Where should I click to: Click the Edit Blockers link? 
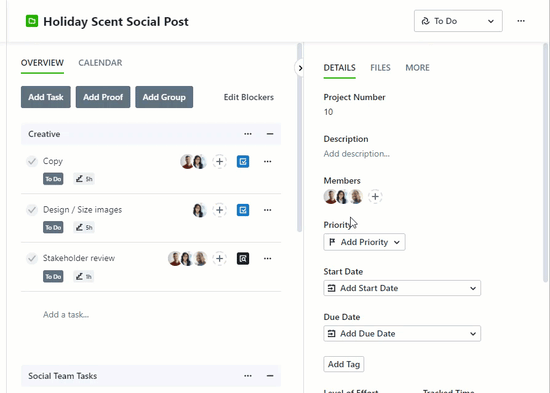pos(249,97)
